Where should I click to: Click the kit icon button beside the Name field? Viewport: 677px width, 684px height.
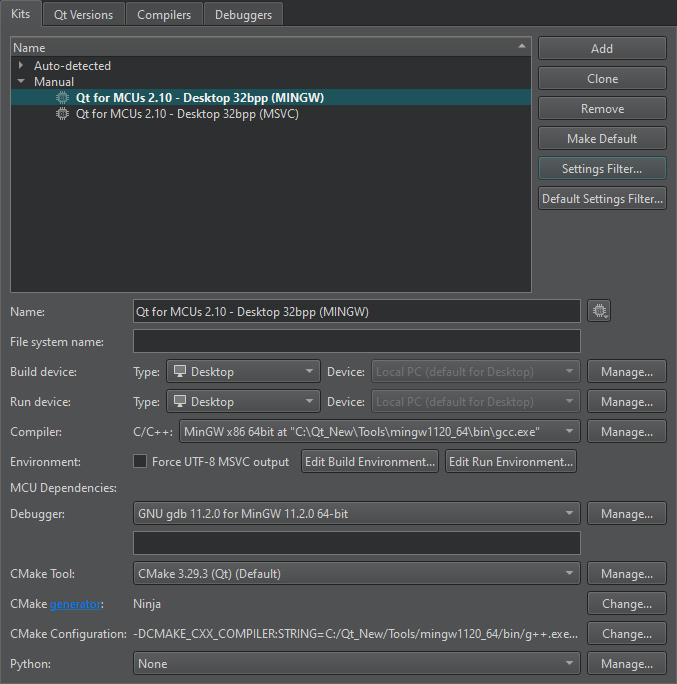pos(599,312)
